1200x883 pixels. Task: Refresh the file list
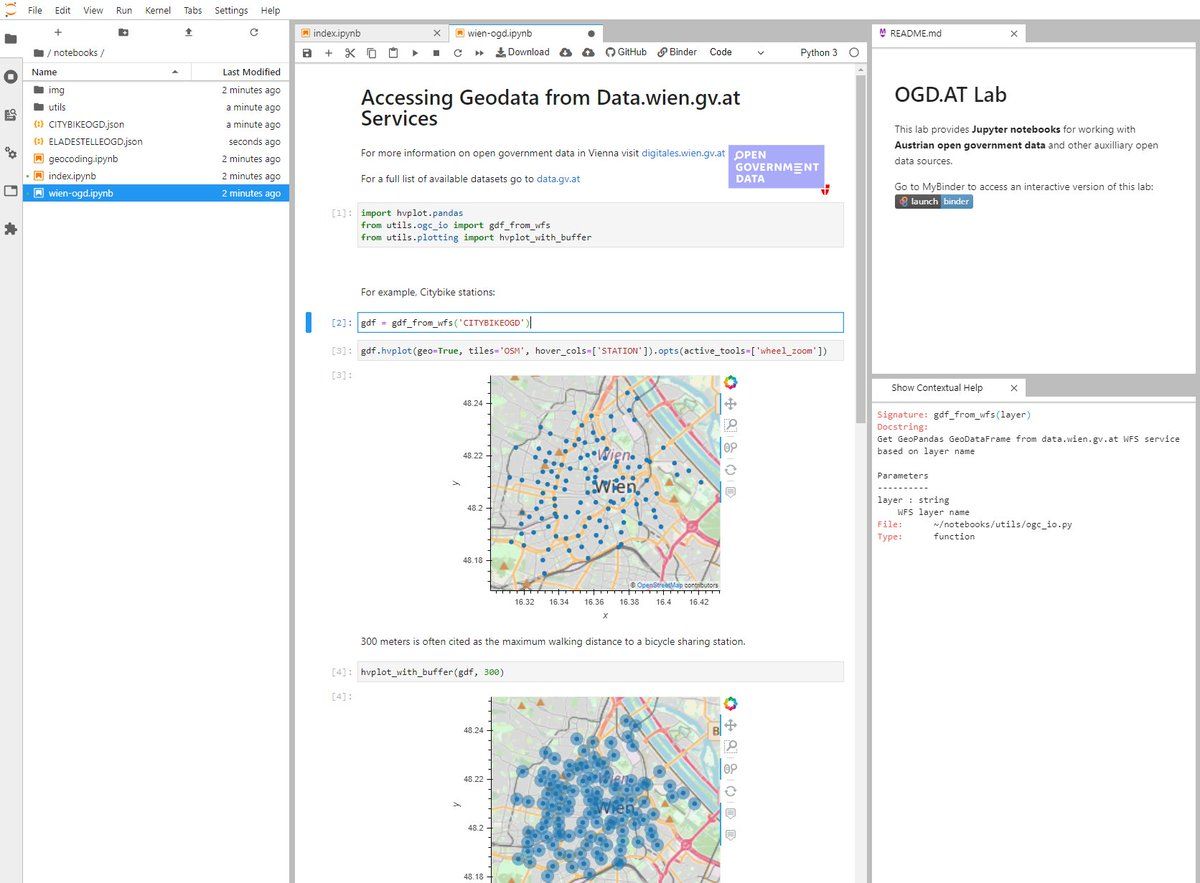254,32
